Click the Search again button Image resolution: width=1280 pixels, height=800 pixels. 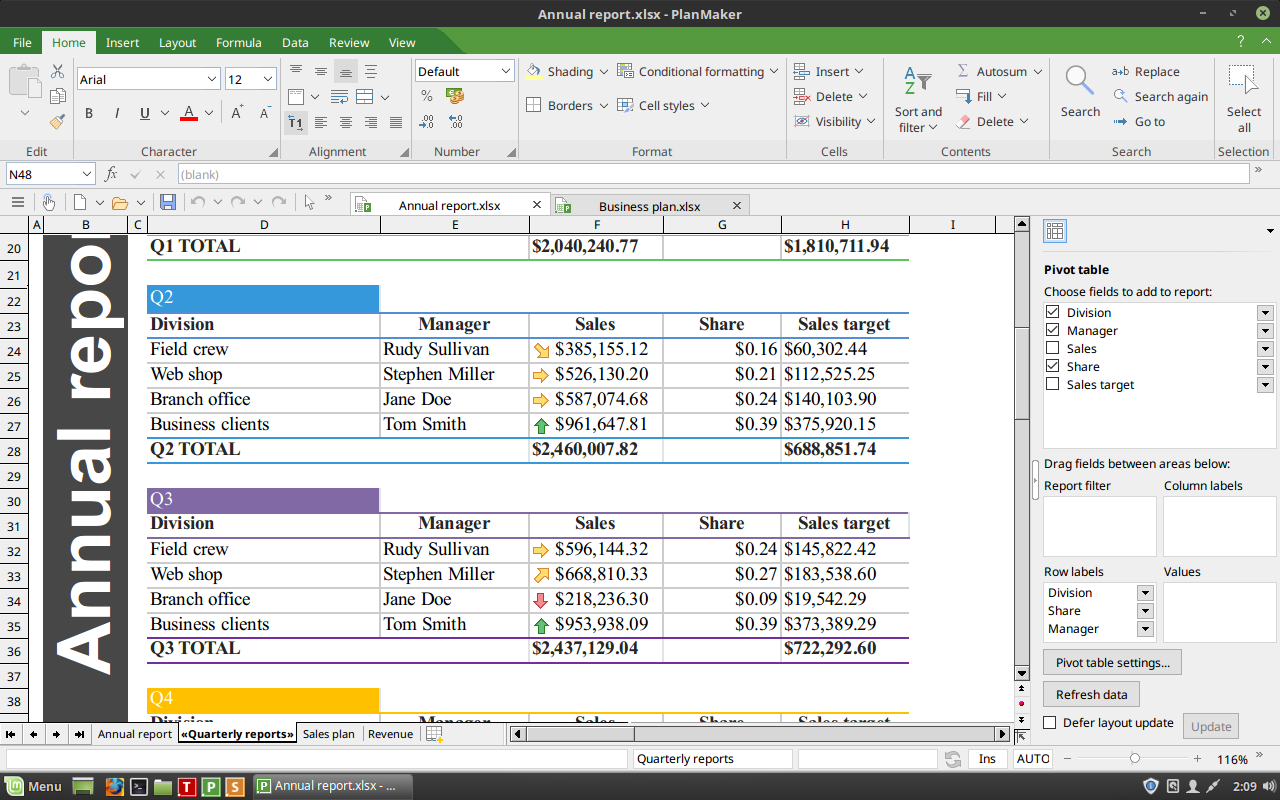(1160, 97)
